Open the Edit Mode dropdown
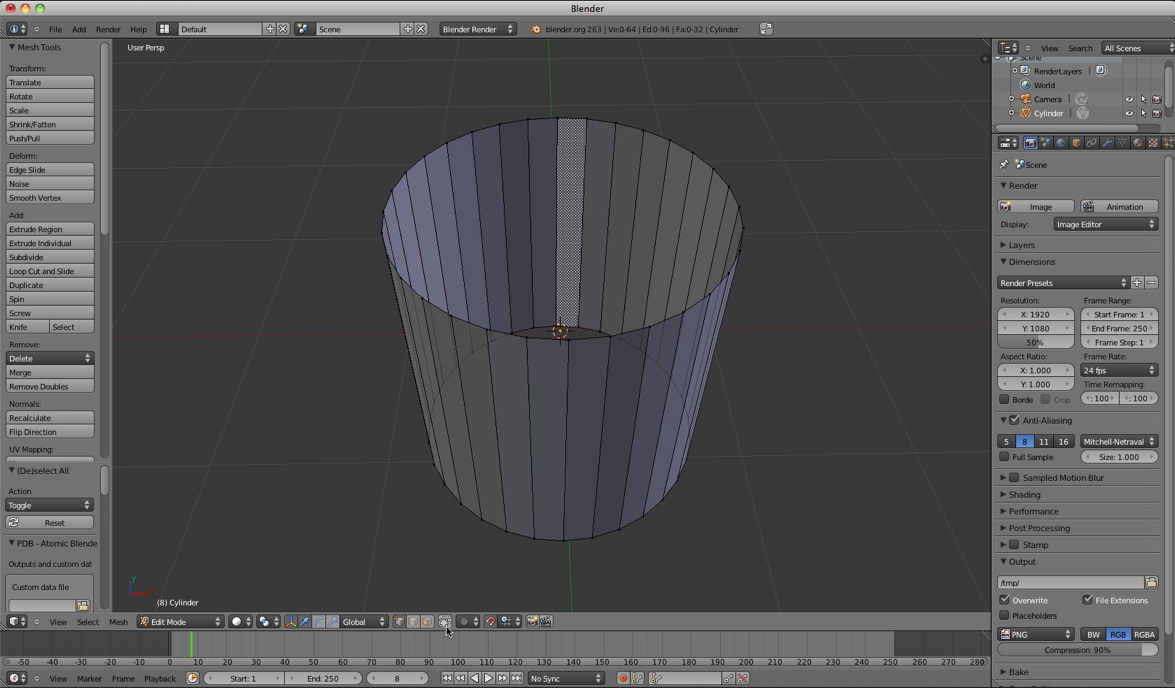1175x688 pixels. [x=181, y=621]
